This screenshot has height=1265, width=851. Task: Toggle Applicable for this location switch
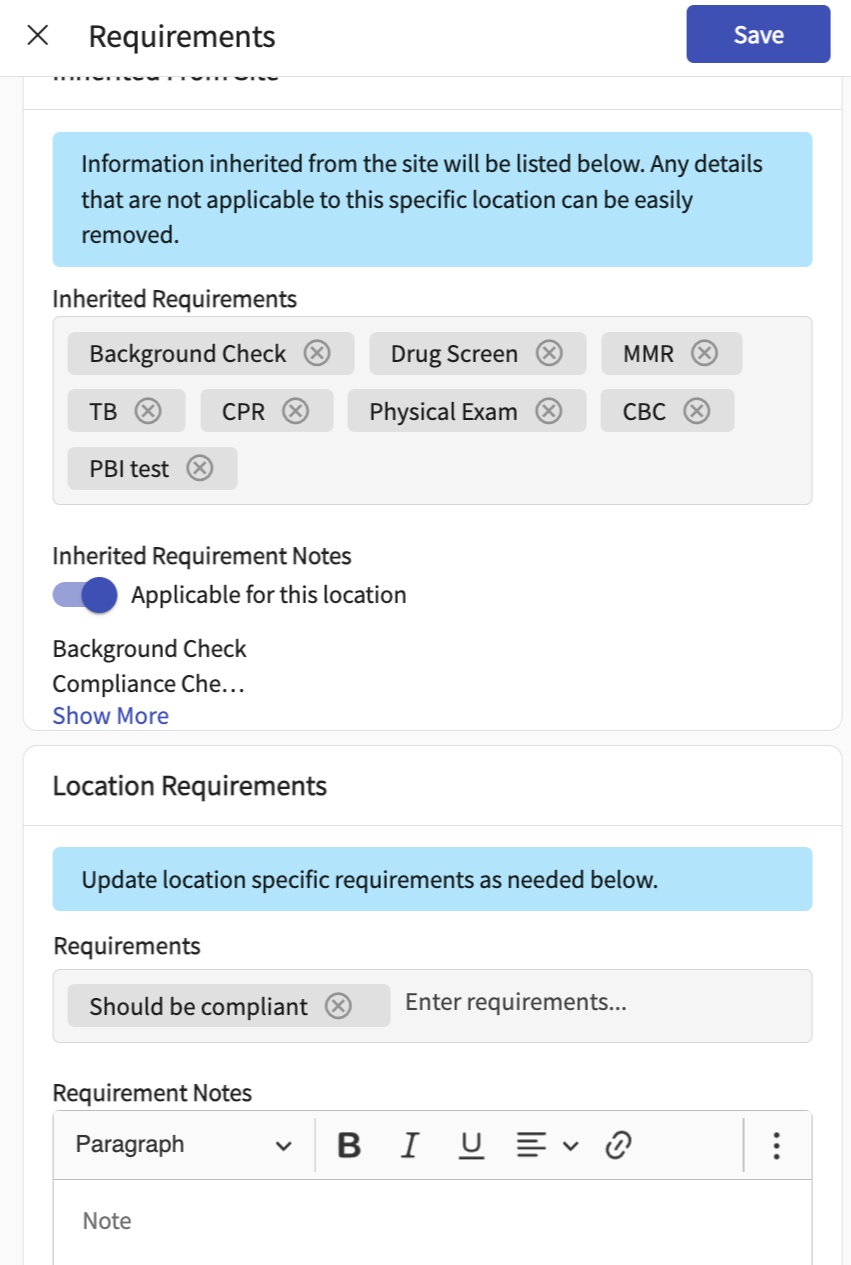(86, 595)
